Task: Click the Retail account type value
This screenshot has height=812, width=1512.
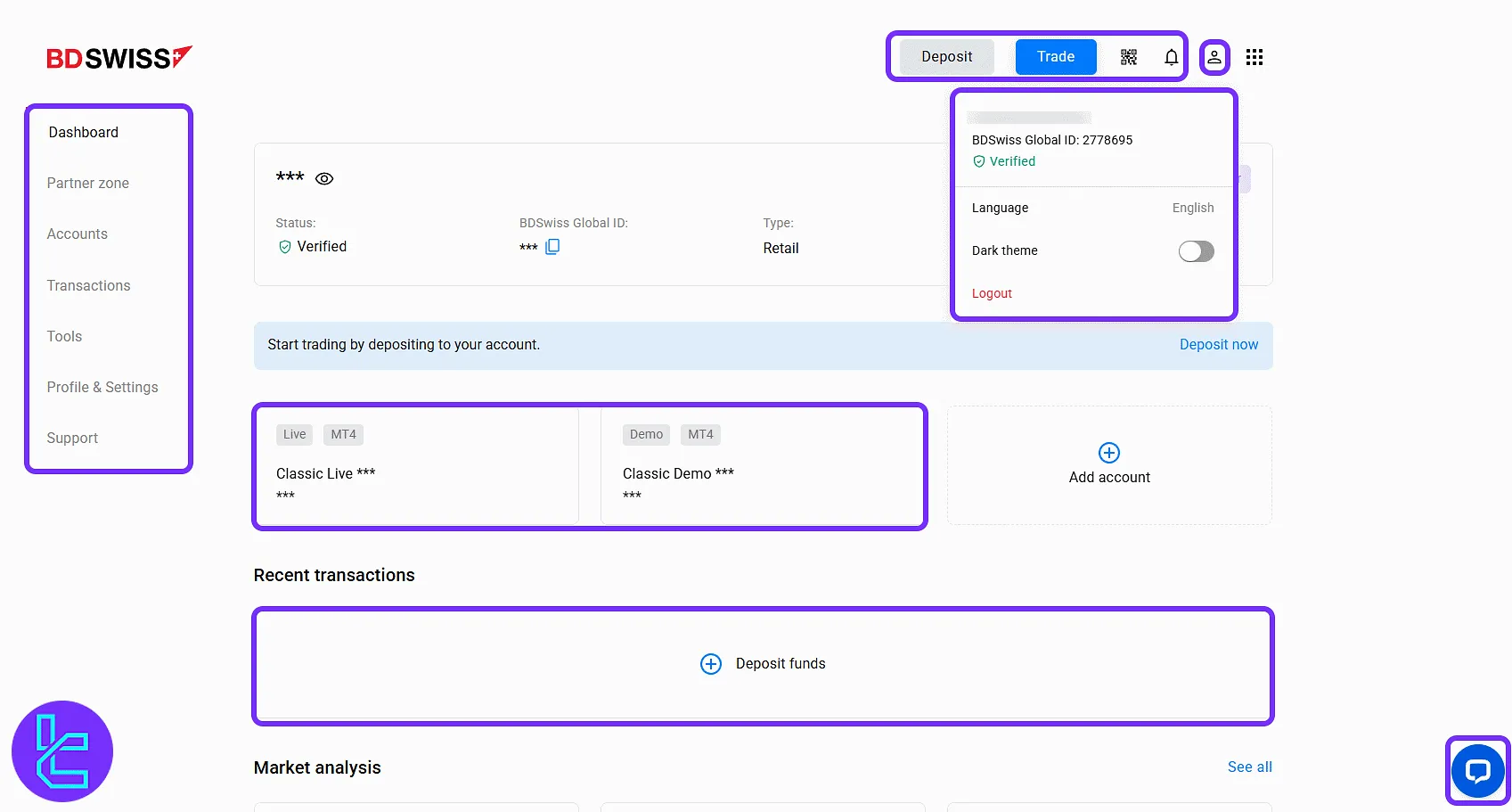Action: [781, 249]
